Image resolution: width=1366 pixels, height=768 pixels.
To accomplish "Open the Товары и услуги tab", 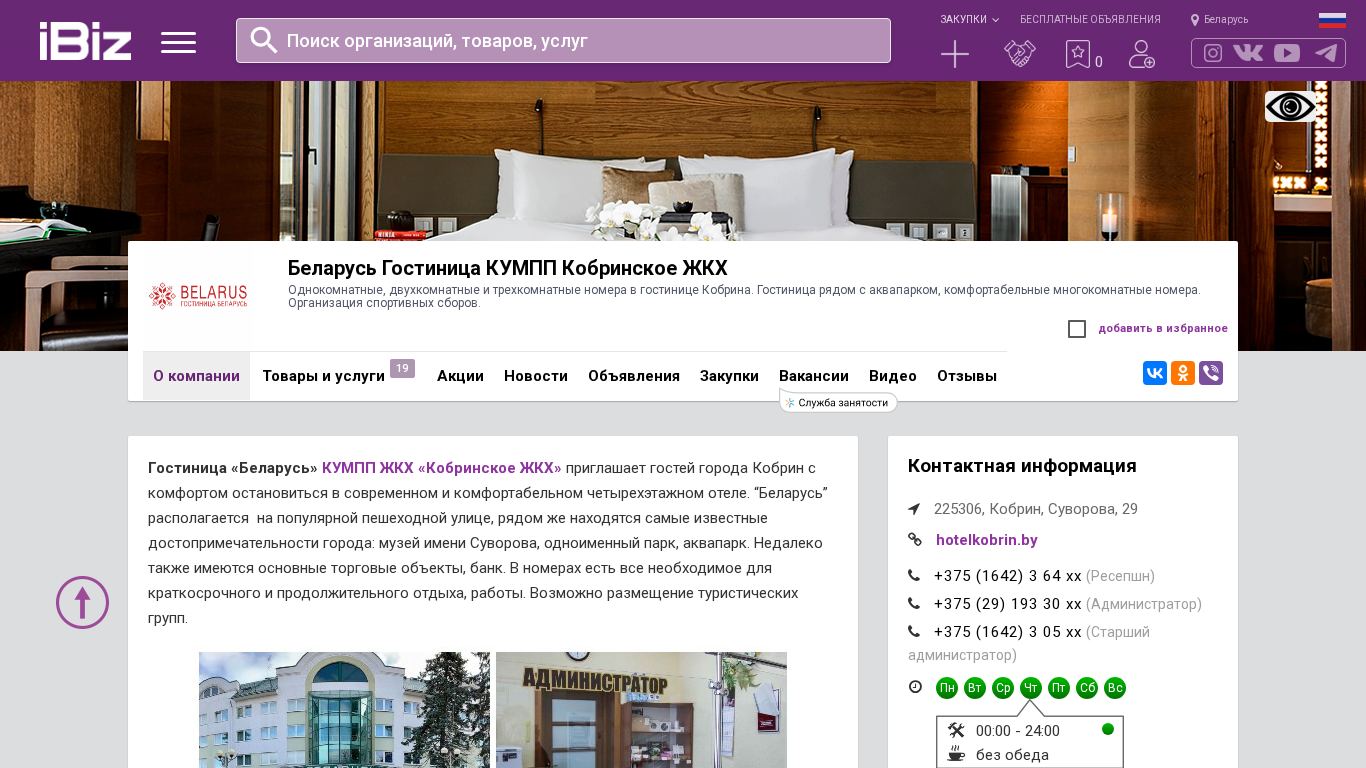I will (323, 376).
